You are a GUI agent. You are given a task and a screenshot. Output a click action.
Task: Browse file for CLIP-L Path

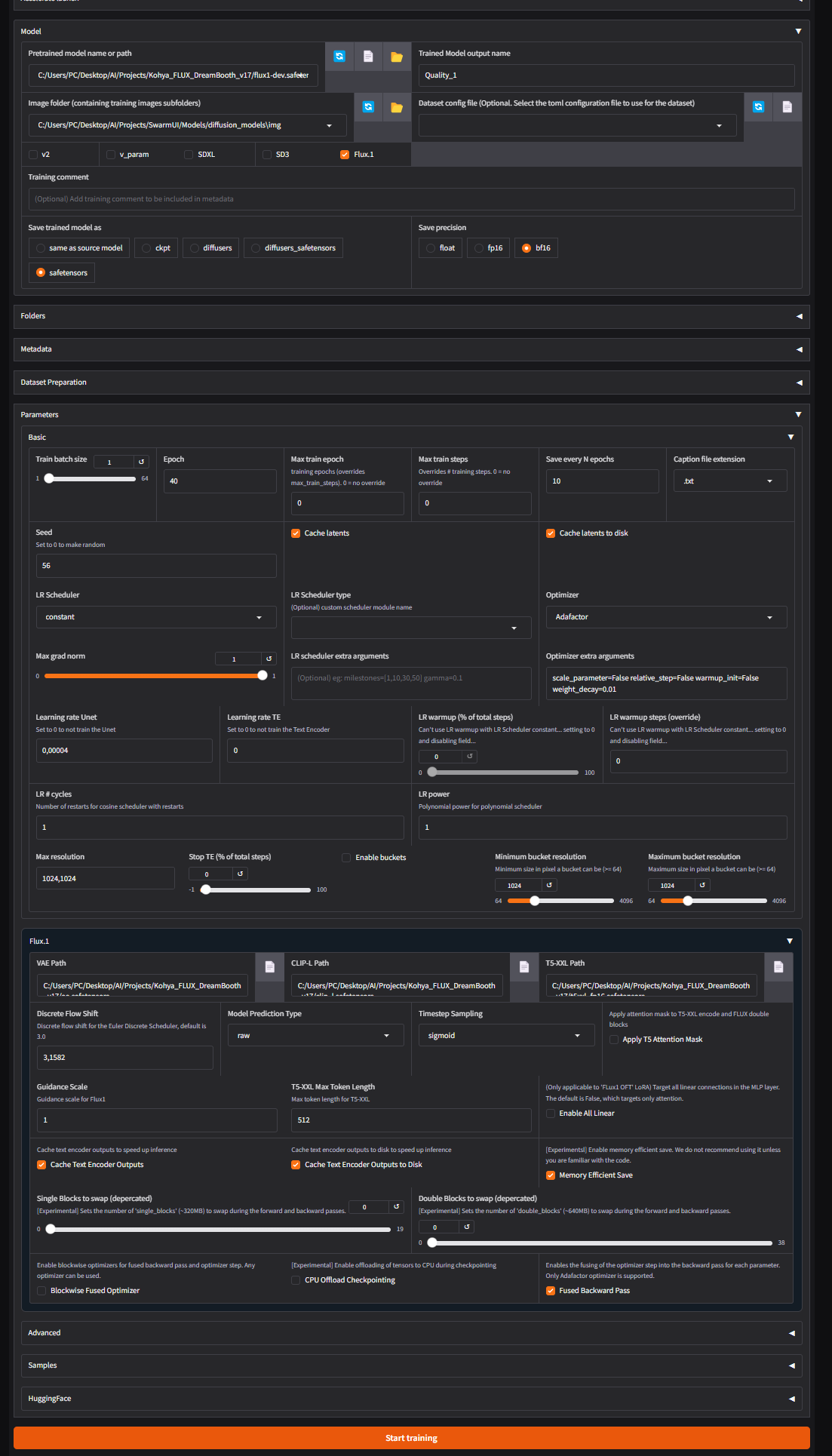click(x=524, y=967)
